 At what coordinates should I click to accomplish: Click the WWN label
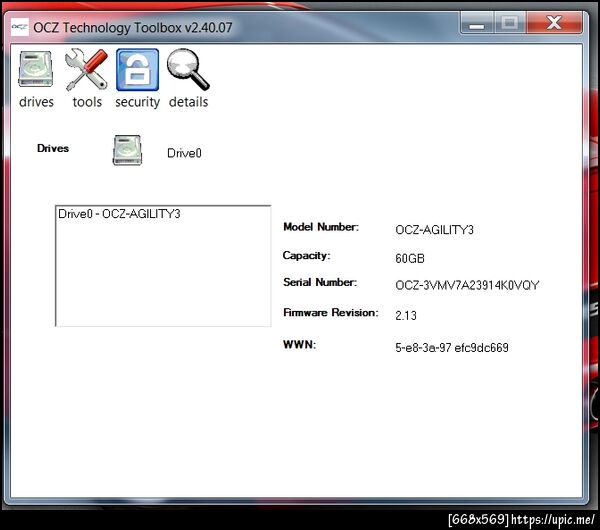pyautogui.click(x=300, y=344)
